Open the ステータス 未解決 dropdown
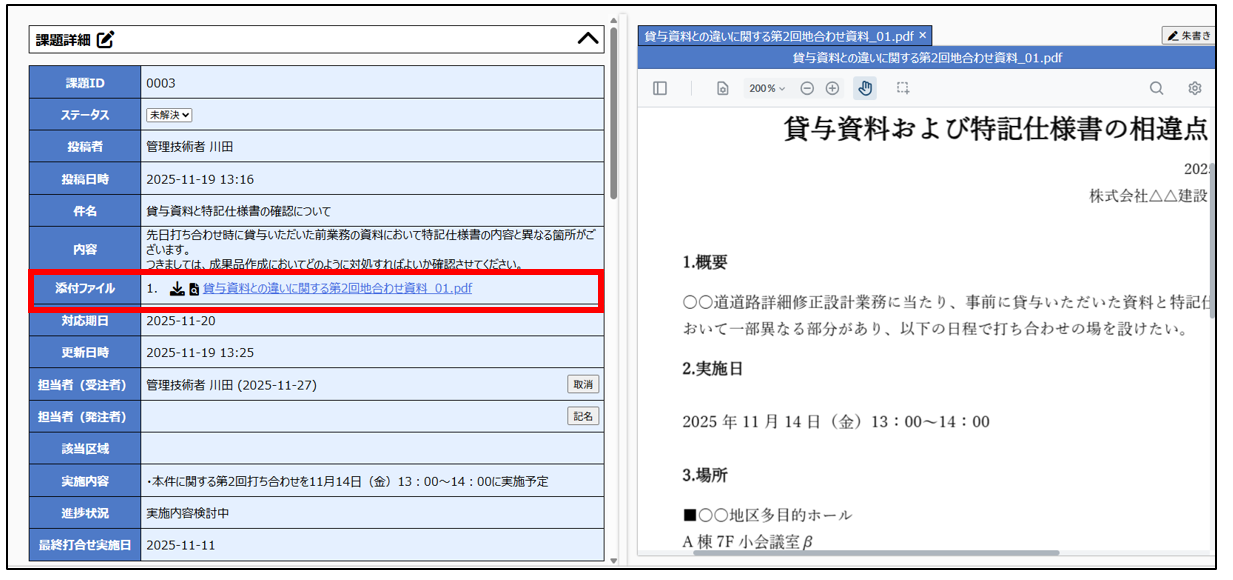 [x=169, y=115]
